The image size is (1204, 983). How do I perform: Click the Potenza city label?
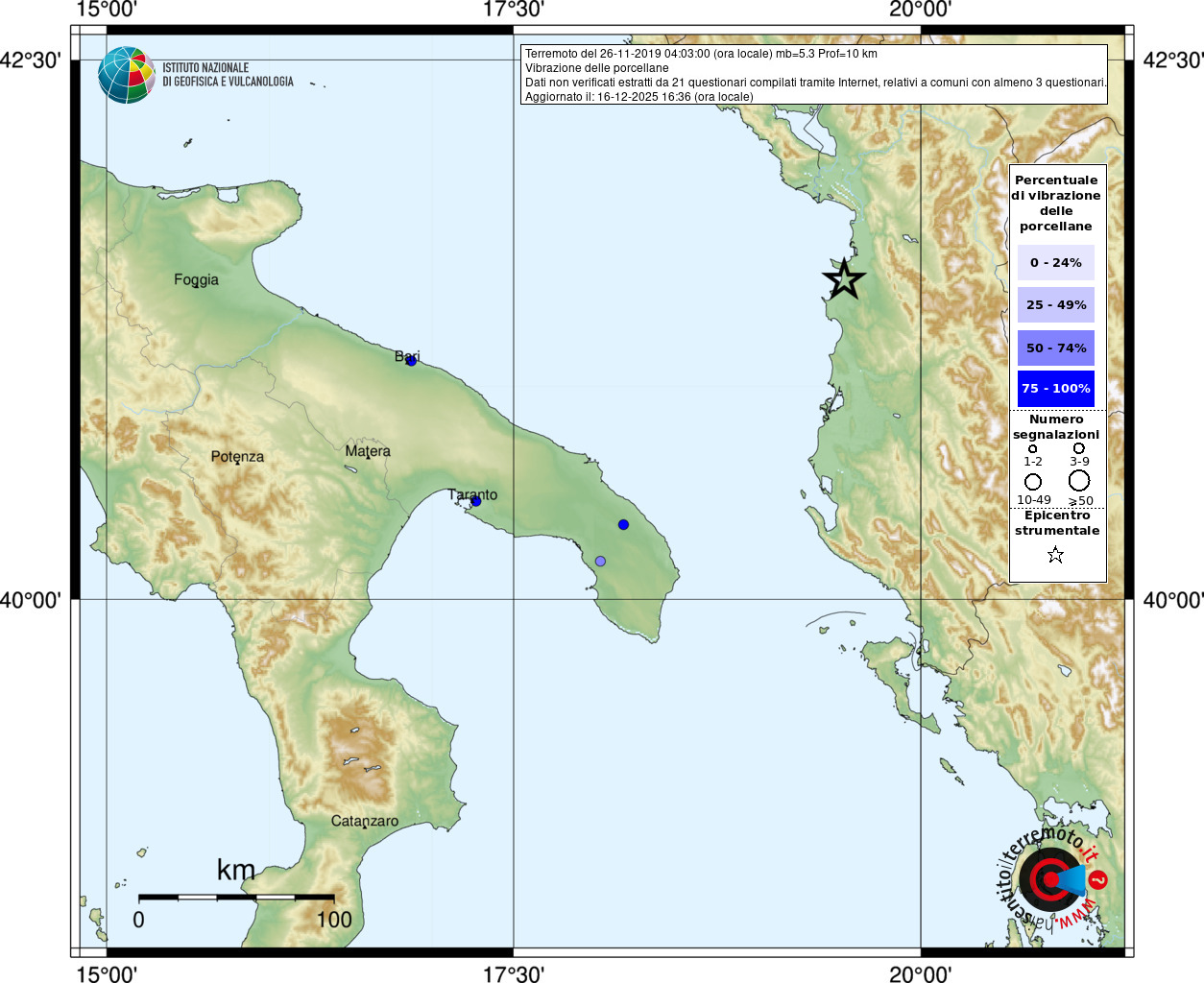pyautogui.click(x=237, y=456)
